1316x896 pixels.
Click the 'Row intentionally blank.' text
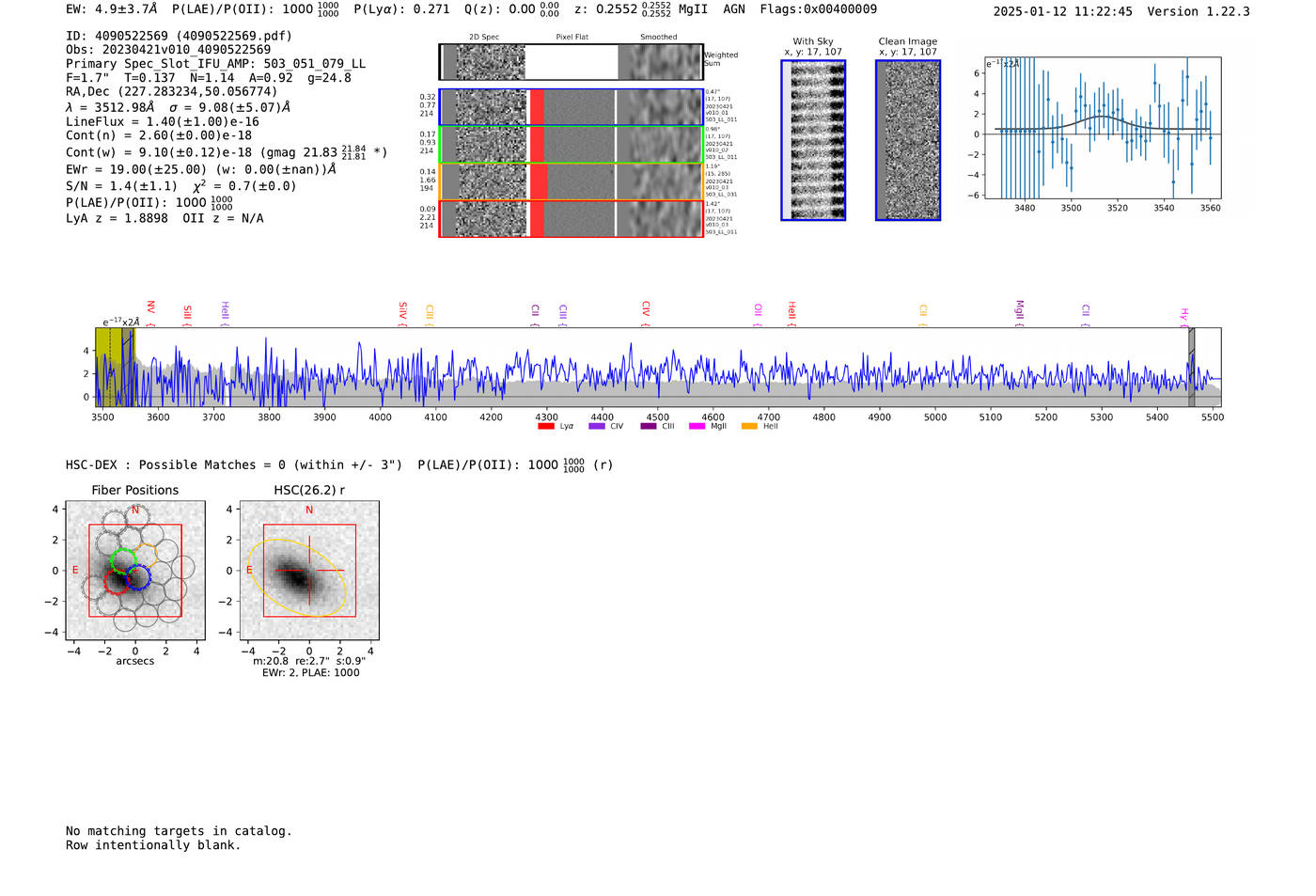(x=153, y=845)
